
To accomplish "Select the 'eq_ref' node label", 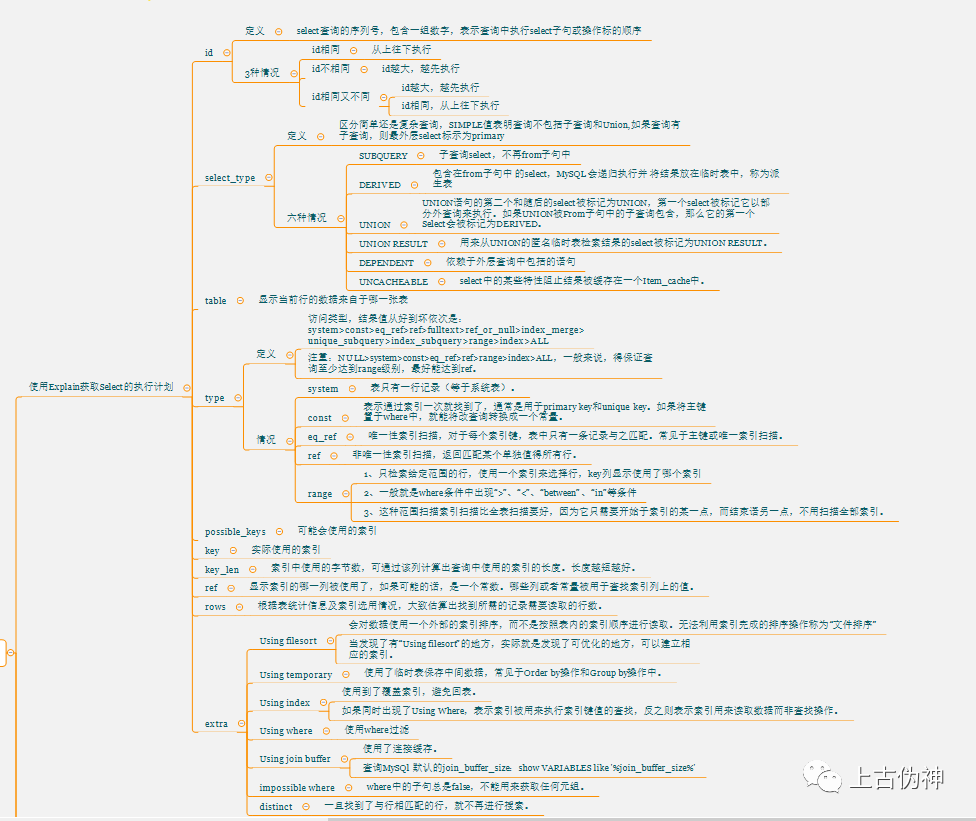I will tap(322, 437).
